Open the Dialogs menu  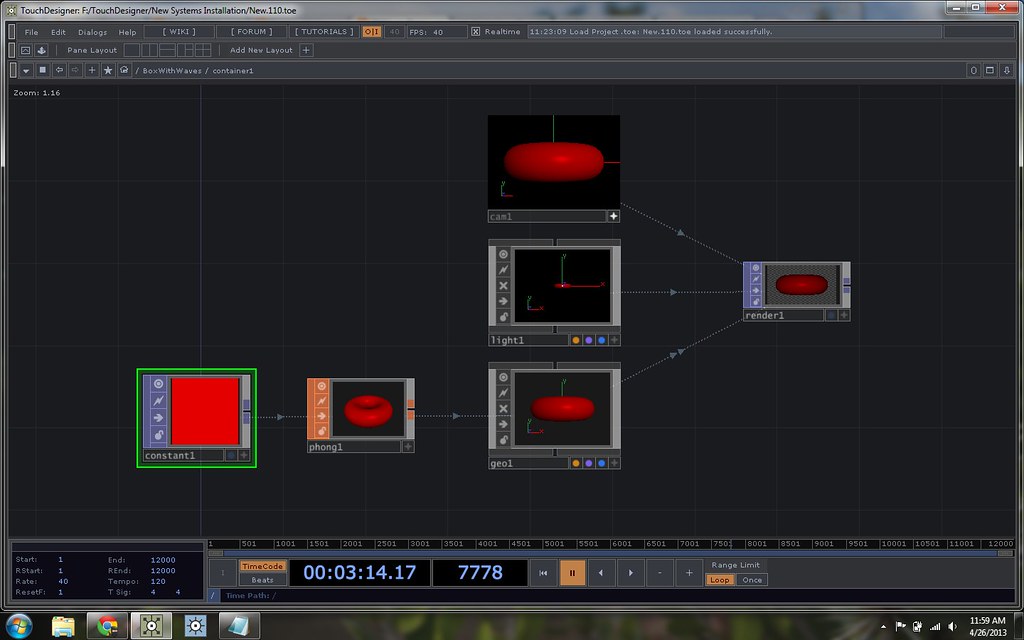pyautogui.click(x=92, y=32)
